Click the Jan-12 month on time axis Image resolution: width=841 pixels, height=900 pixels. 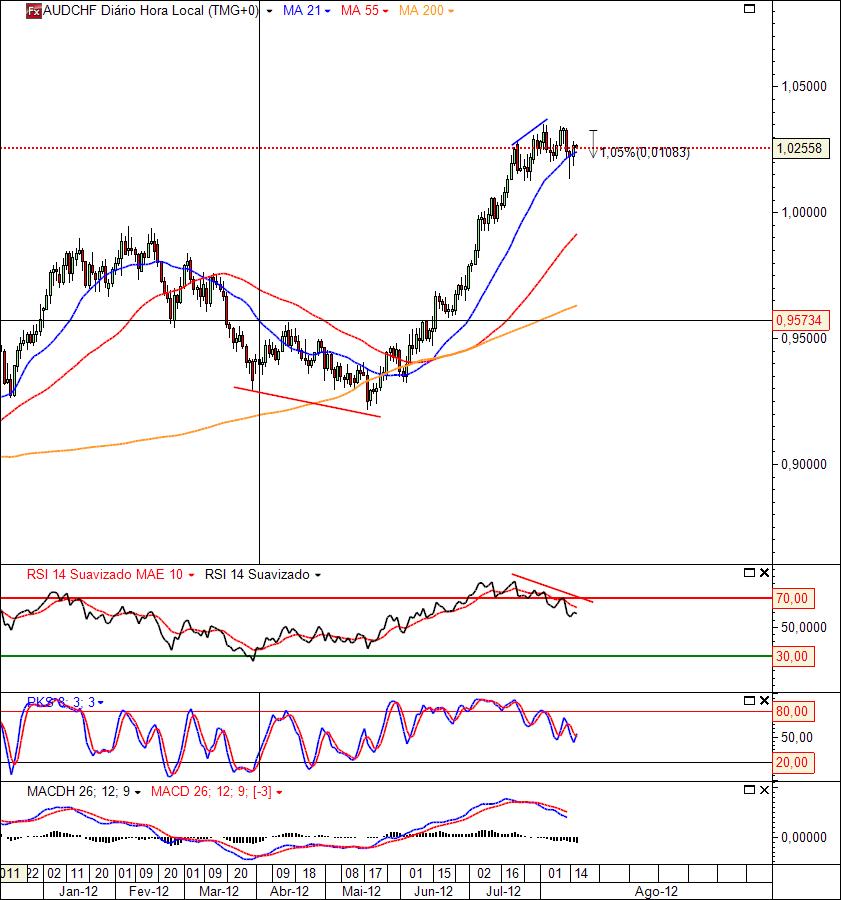(x=79, y=891)
